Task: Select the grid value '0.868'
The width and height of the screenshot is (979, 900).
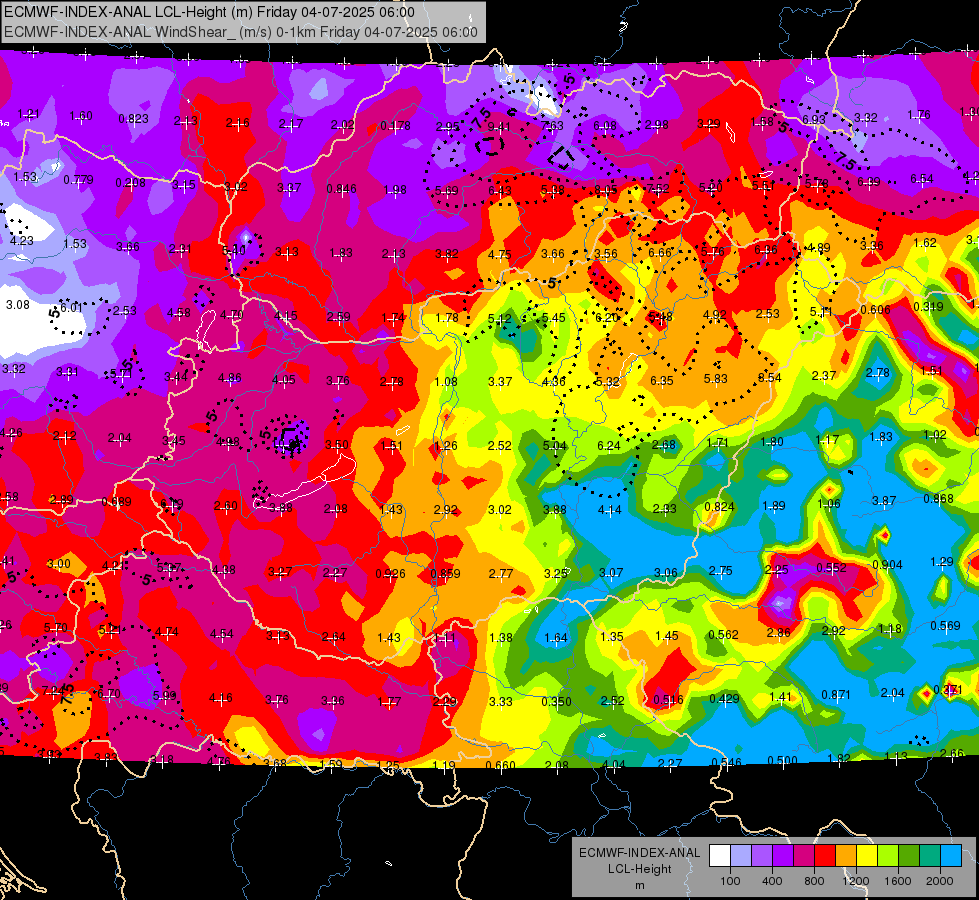Action: pos(938,498)
